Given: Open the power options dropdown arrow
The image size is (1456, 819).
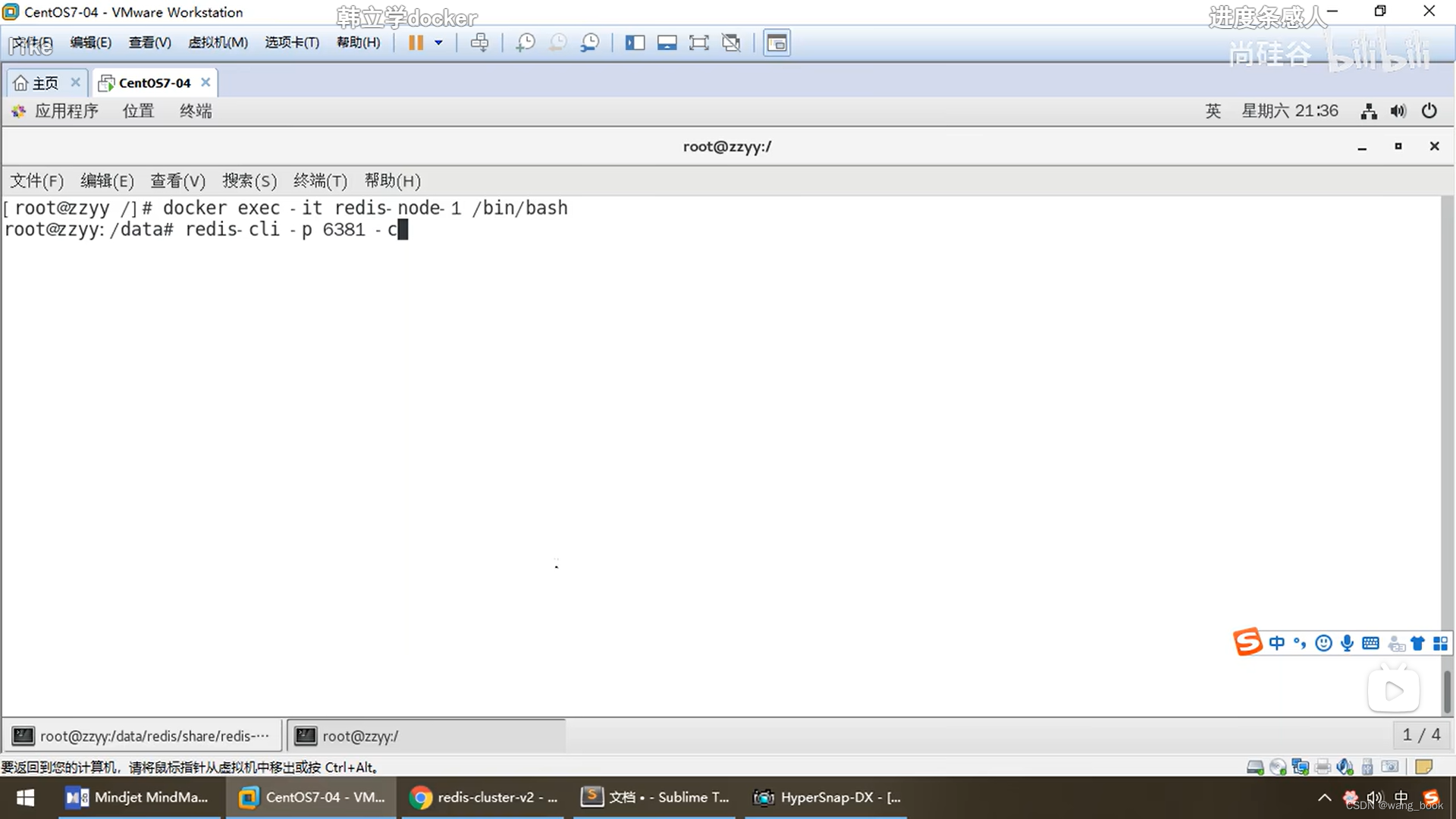Looking at the screenshot, I should [438, 42].
